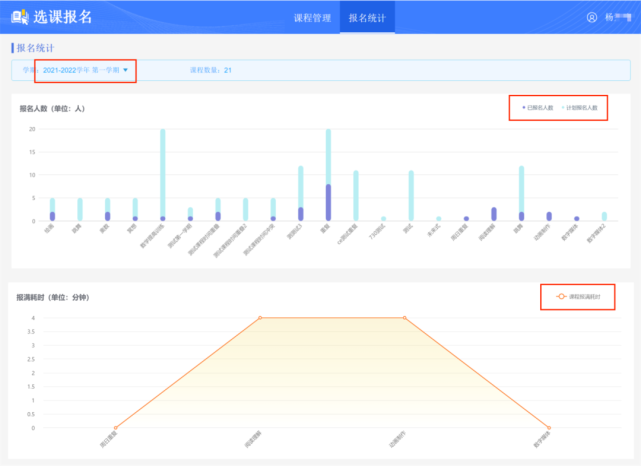The image size is (641, 466).
Task: Click the 课程数量: 21 text
Action: click(x=211, y=70)
